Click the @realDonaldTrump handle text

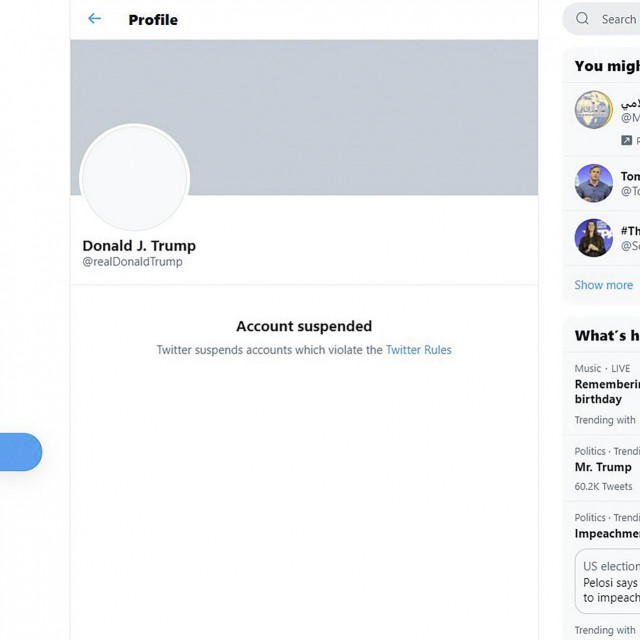click(x=132, y=262)
